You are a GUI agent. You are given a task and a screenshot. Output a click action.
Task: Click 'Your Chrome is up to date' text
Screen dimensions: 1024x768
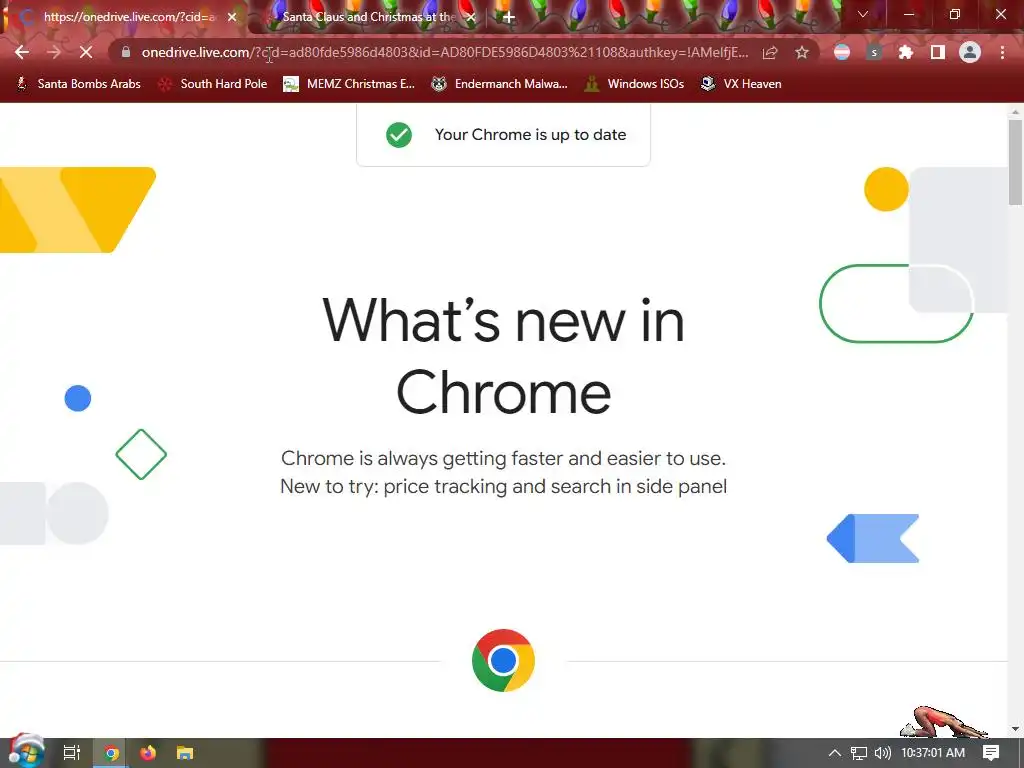(530, 135)
